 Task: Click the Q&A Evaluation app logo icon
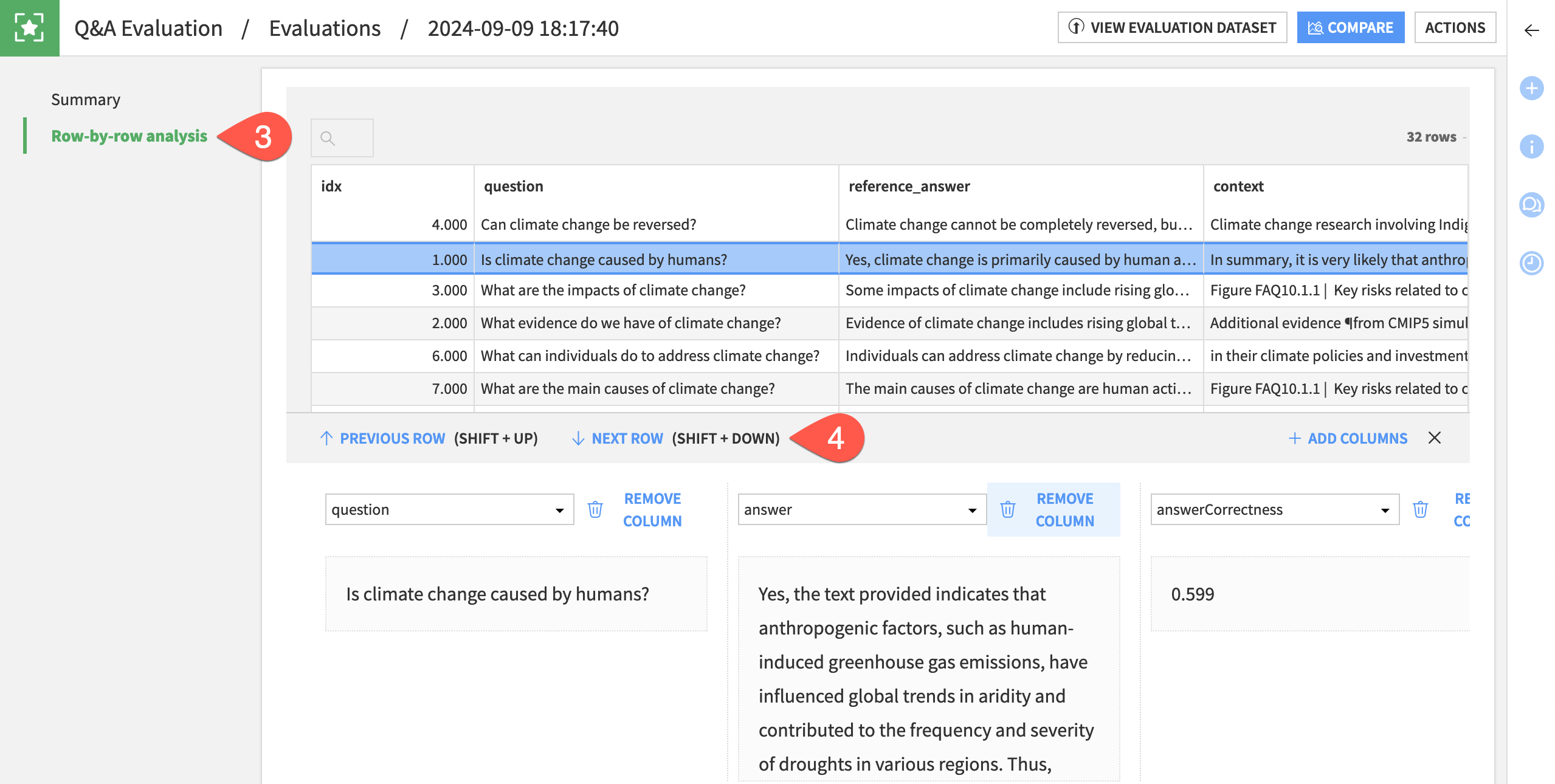29,28
